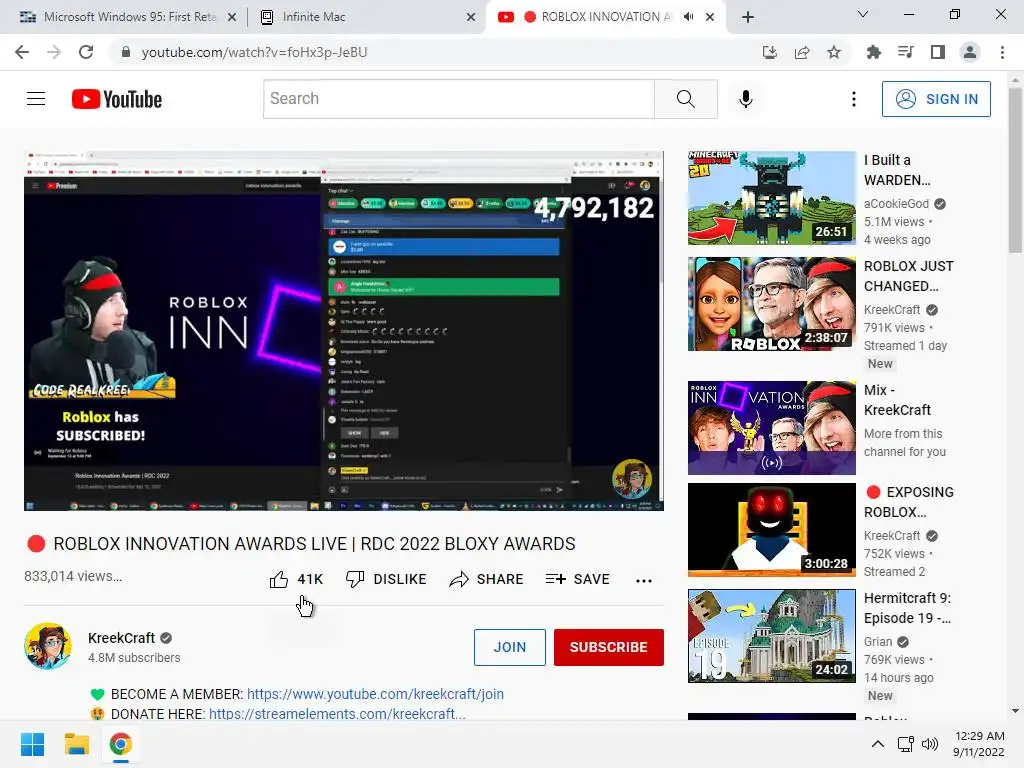1024x768 pixels.
Task: Expand the tab search chevron
Action: pyautogui.click(x=863, y=14)
